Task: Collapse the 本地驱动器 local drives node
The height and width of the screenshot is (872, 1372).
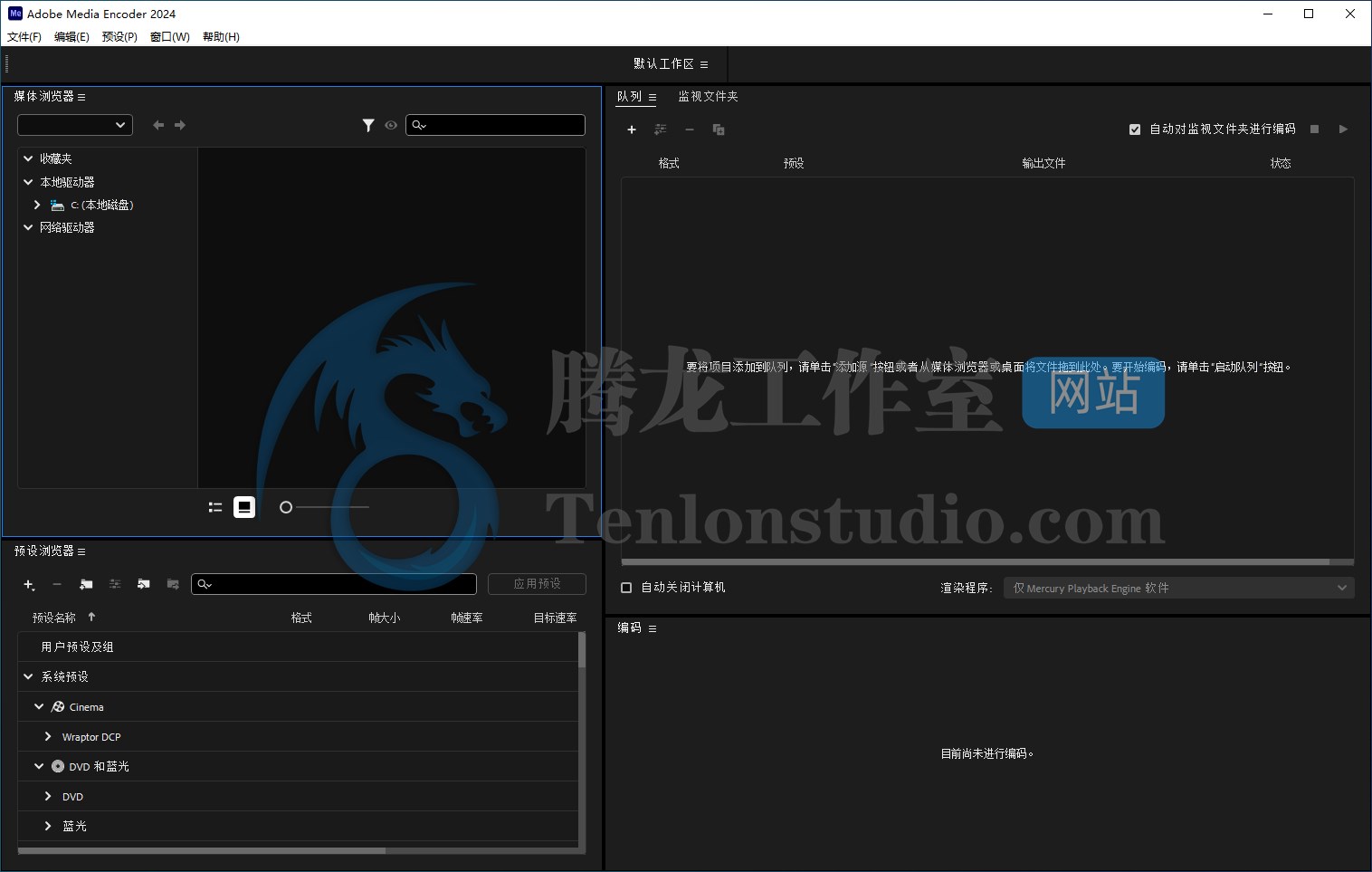Action: (28, 182)
